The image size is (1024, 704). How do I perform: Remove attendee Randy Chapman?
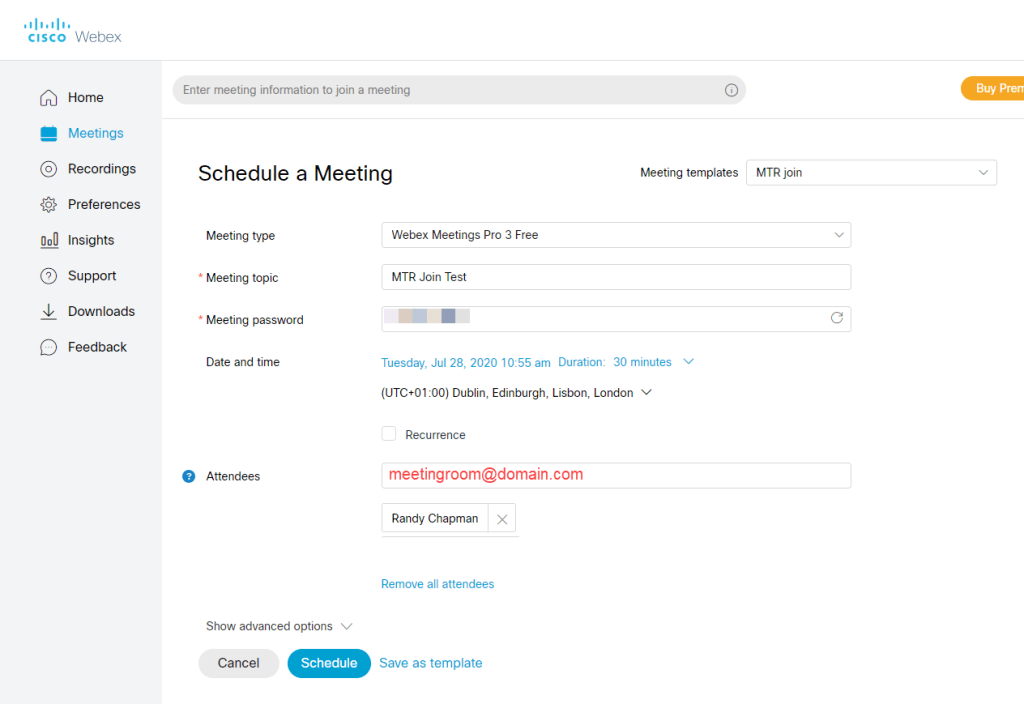[502, 519]
